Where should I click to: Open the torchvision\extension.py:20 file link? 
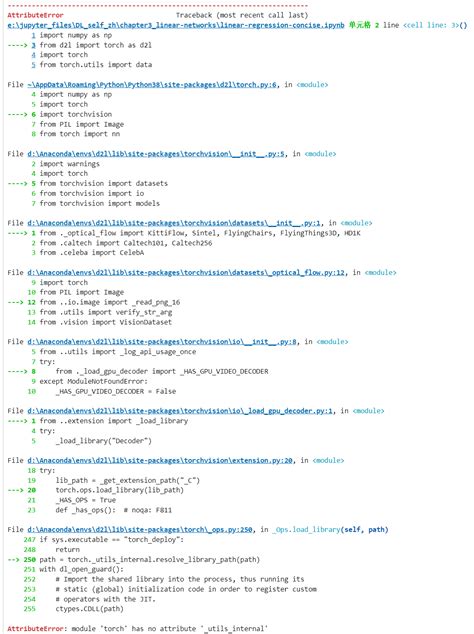click(160, 460)
